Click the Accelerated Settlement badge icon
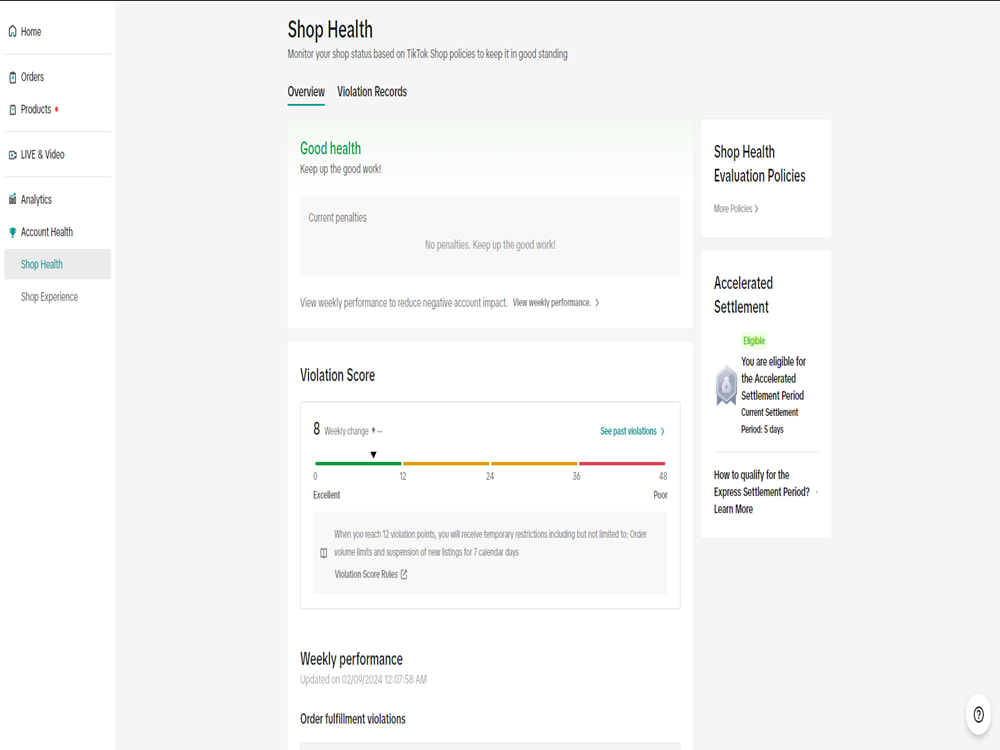 click(726, 385)
